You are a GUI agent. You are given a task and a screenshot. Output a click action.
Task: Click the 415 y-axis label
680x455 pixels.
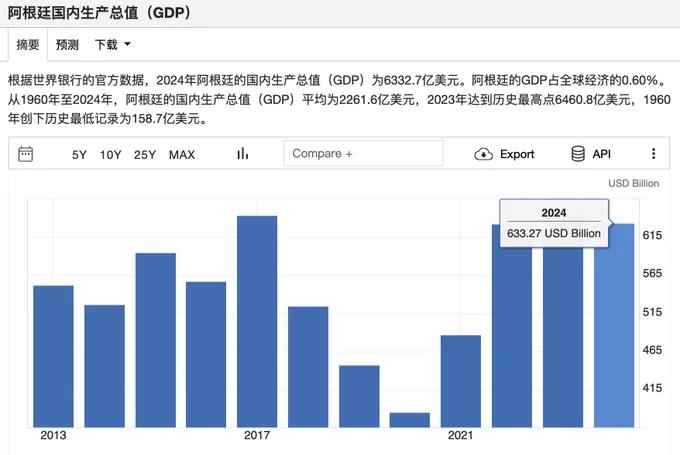[652, 388]
